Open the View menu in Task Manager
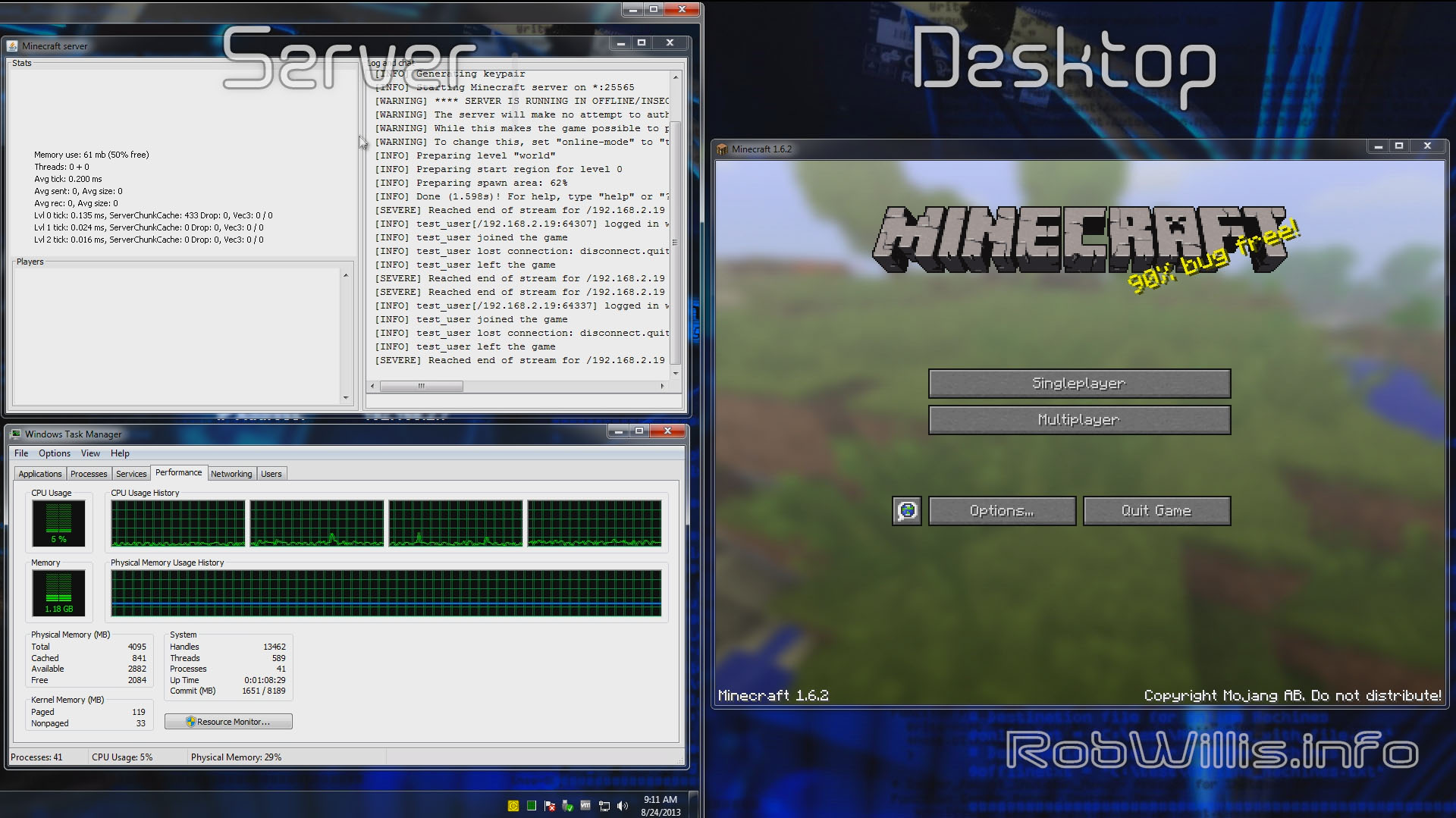The height and width of the screenshot is (818, 1456). pos(90,453)
